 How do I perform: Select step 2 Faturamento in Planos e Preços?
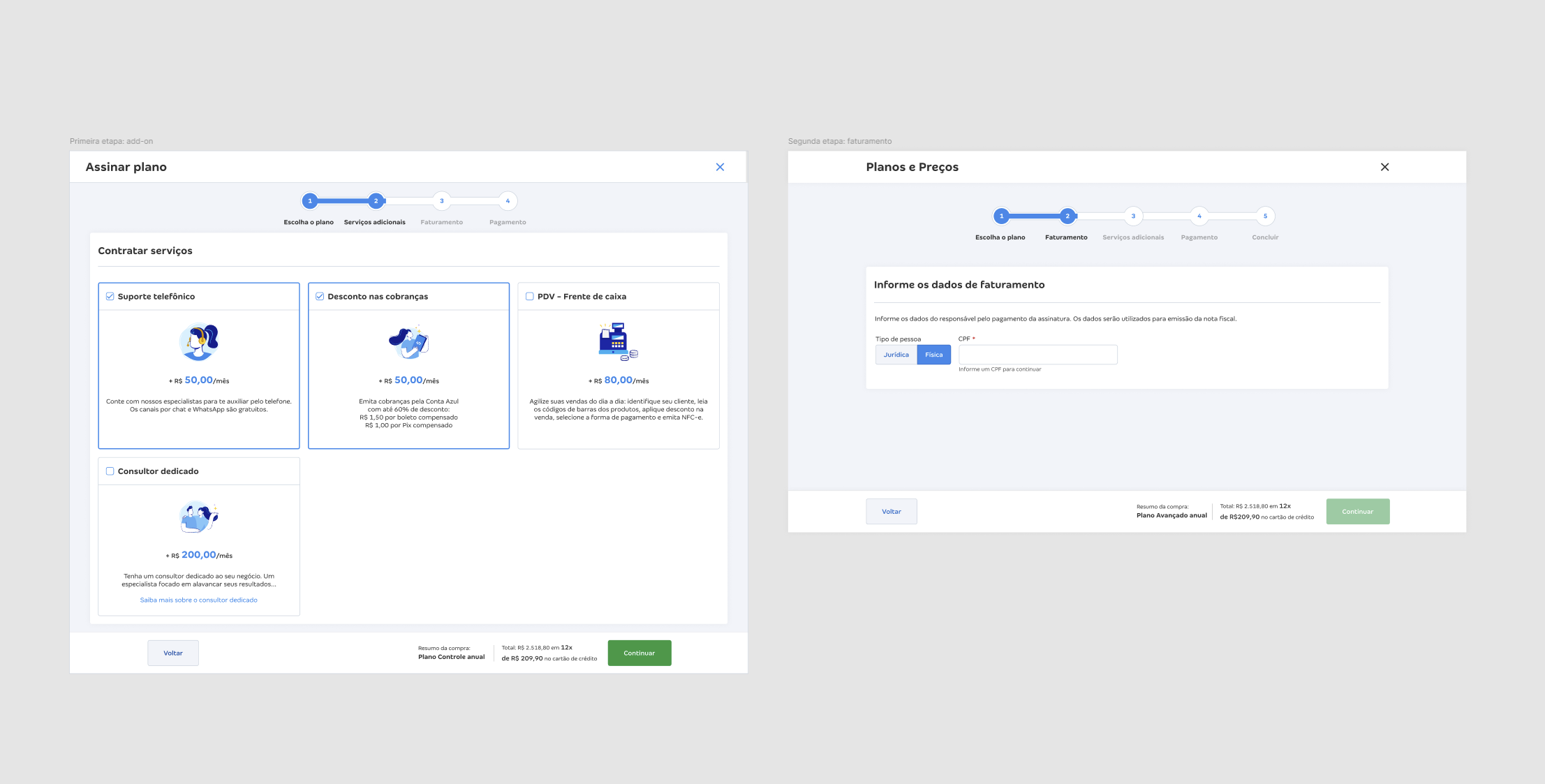click(1067, 216)
